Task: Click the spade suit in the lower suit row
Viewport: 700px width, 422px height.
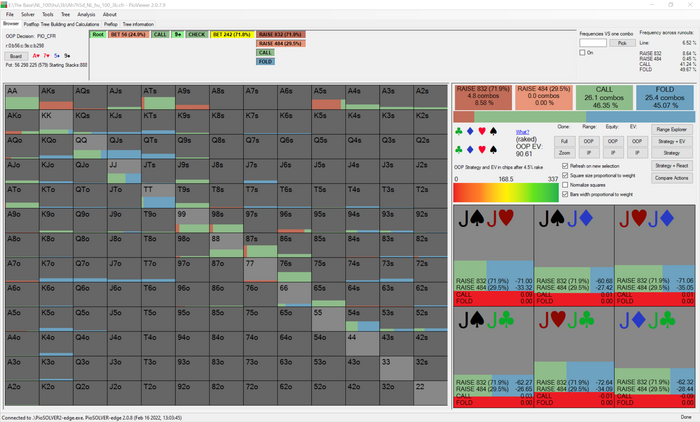Action: coord(493,150)
